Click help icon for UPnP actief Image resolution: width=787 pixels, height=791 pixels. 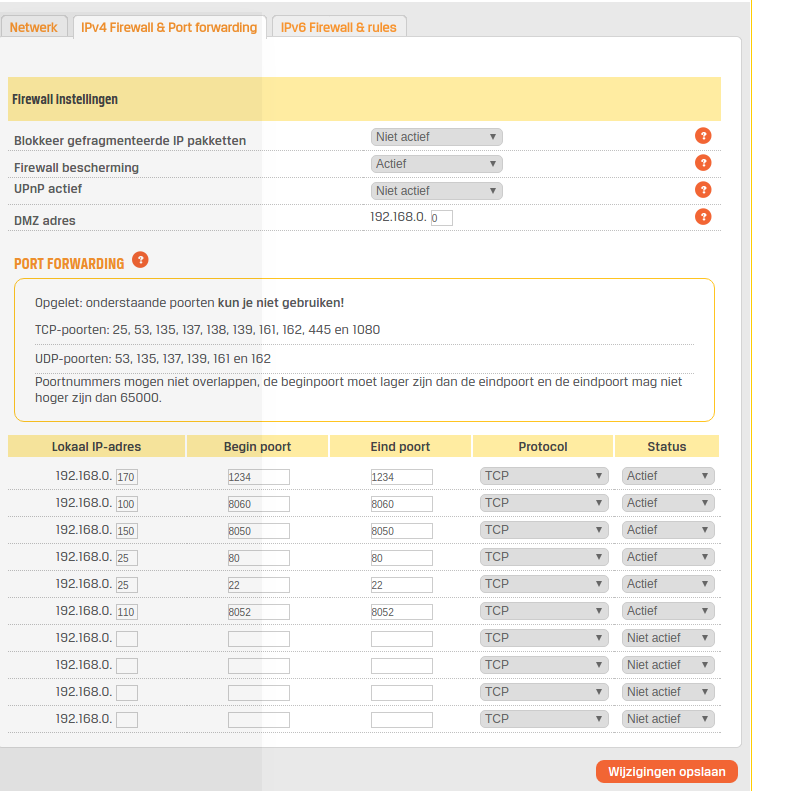(703, 189)
